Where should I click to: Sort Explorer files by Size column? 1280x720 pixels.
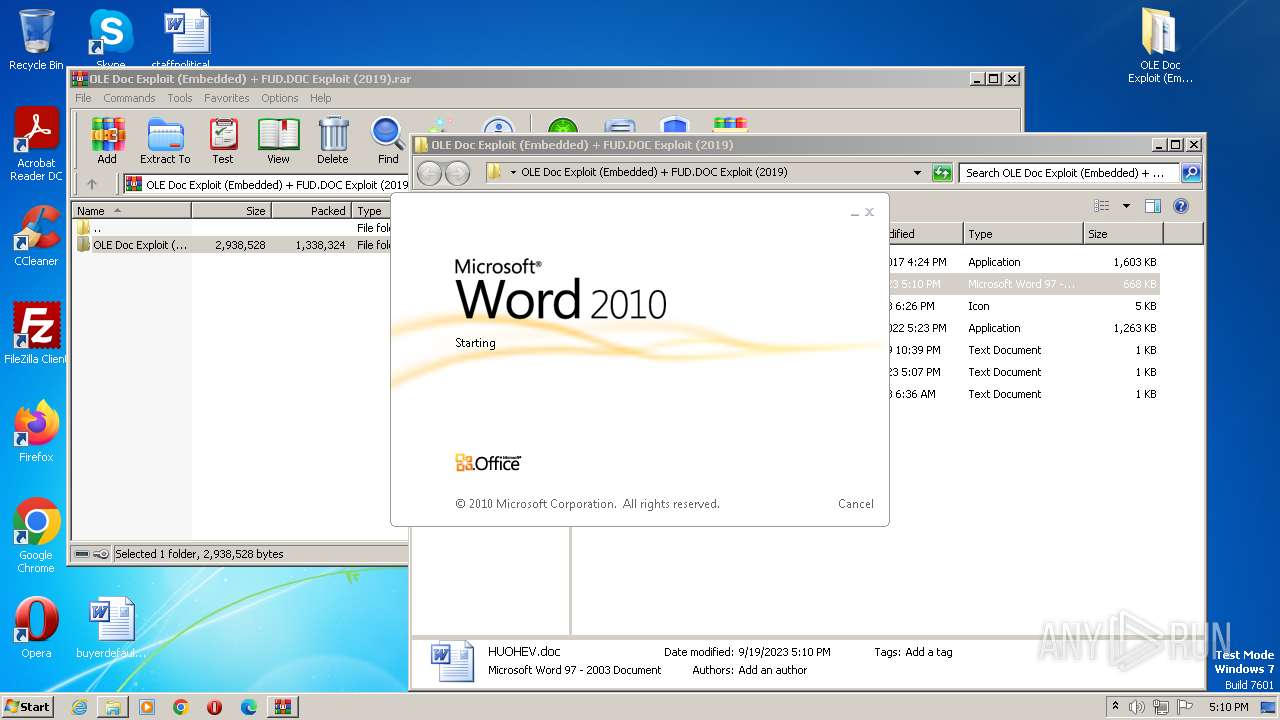pyautogui.click(x=1123, y=234)
